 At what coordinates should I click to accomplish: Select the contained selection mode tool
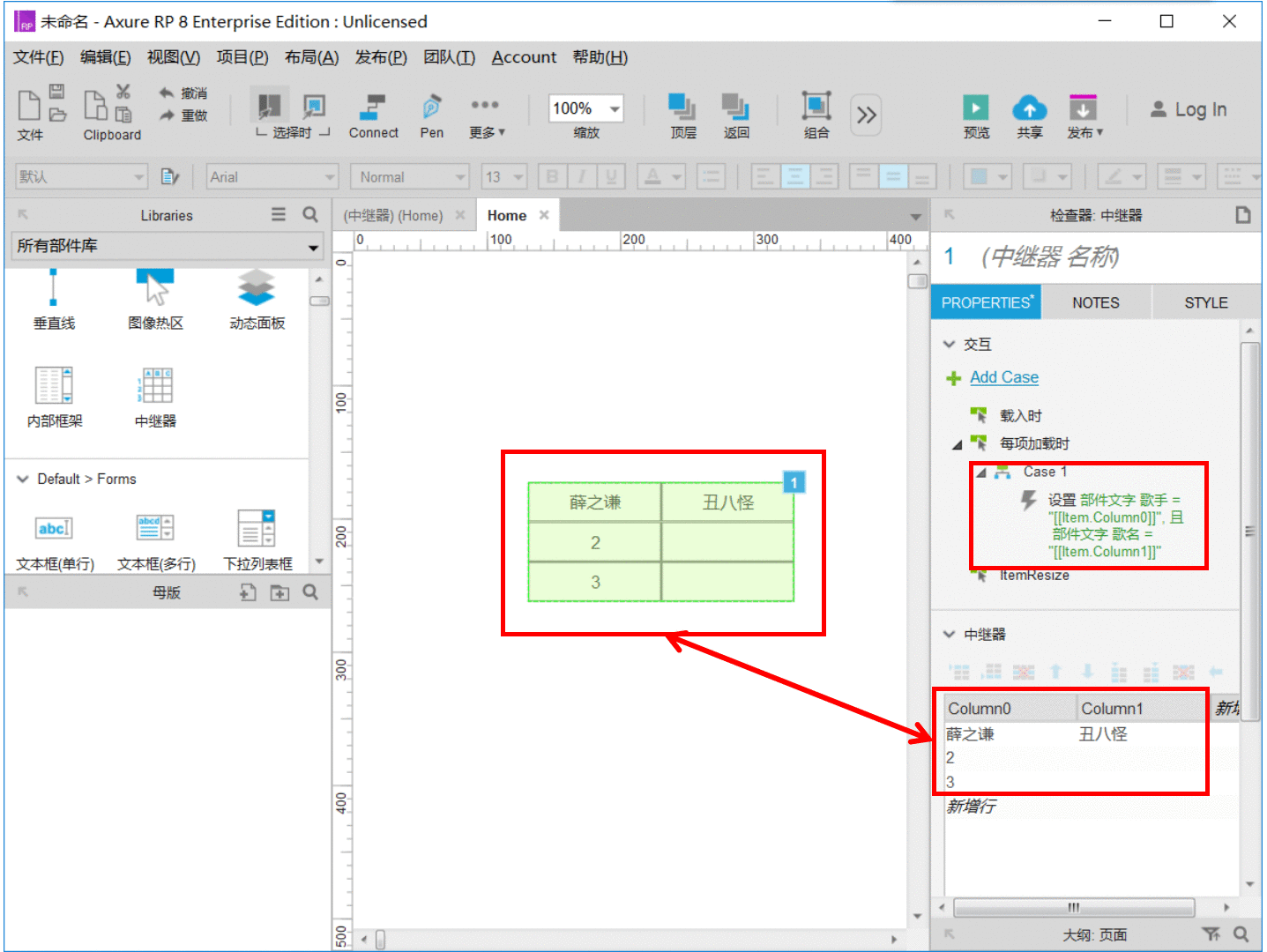click(x=314, y=107)
